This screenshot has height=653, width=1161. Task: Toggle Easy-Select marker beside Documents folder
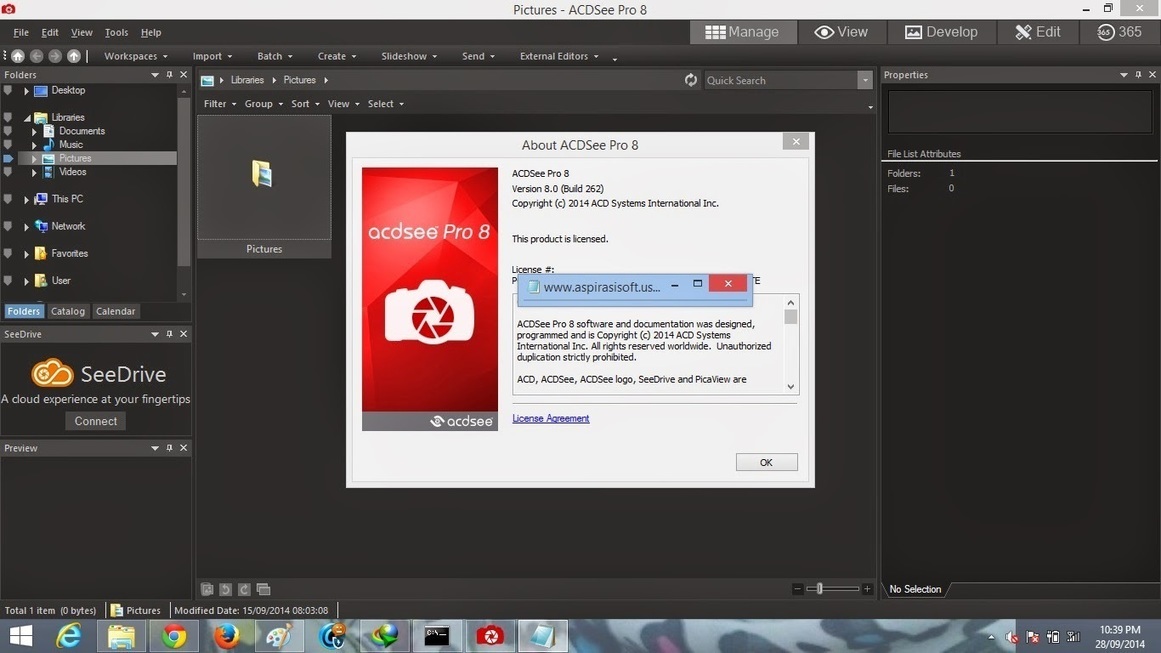[x=7, y=131]
